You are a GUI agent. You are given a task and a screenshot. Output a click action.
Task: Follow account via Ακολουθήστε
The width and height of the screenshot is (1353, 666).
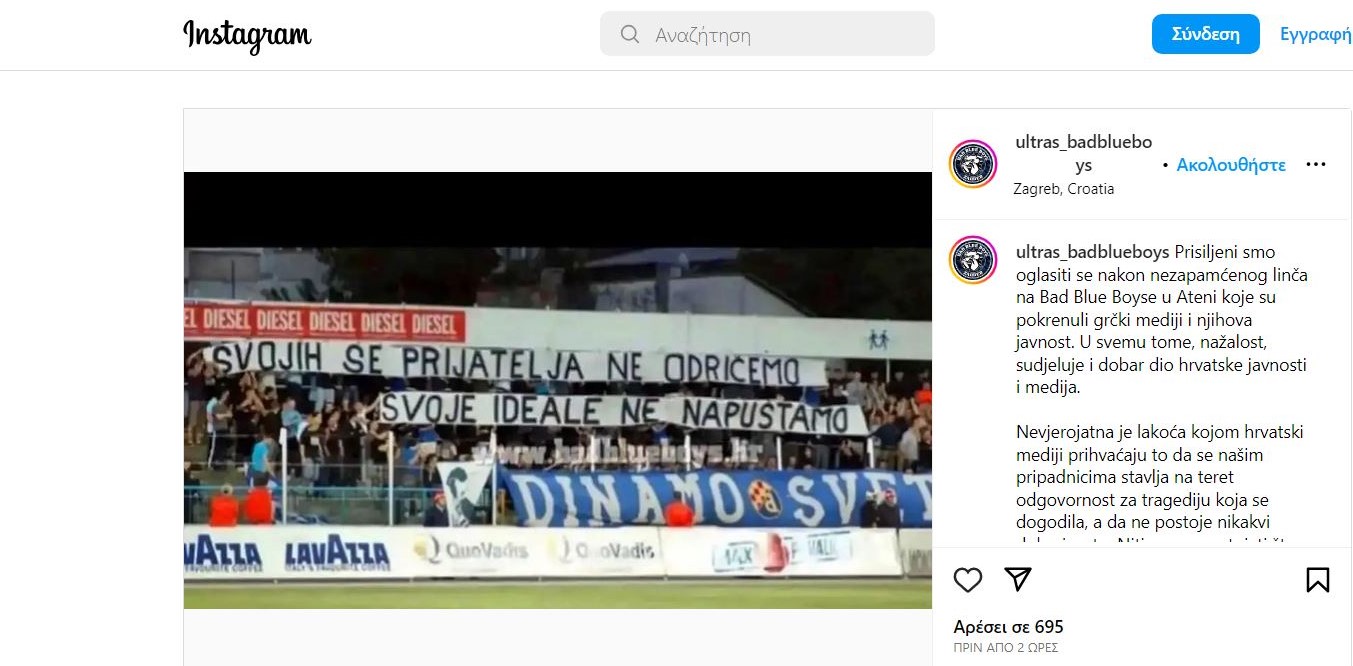coord(1231,165)
